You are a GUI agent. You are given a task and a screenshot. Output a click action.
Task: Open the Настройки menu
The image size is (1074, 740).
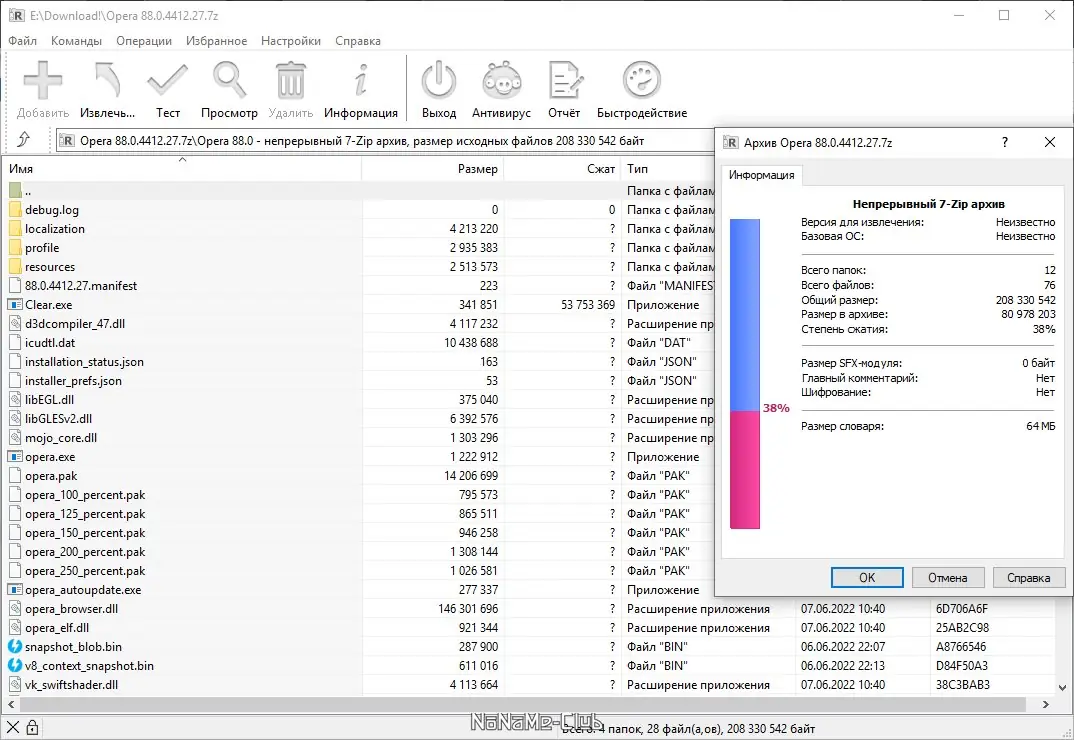(290, 40)
